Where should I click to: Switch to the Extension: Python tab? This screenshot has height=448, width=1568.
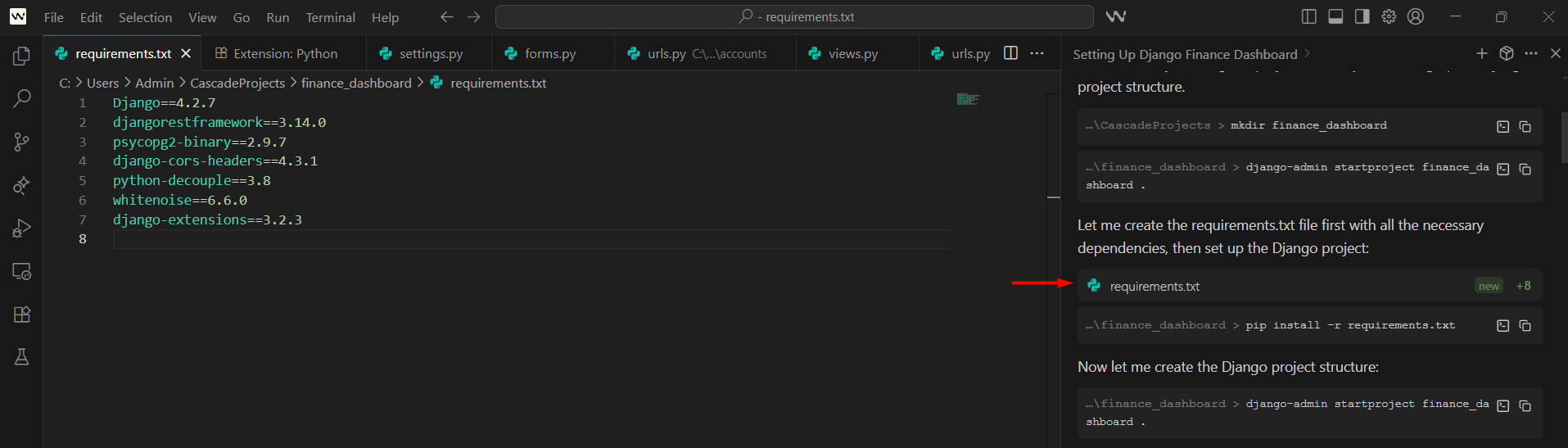pyautogui.click(x=283, y=53)
